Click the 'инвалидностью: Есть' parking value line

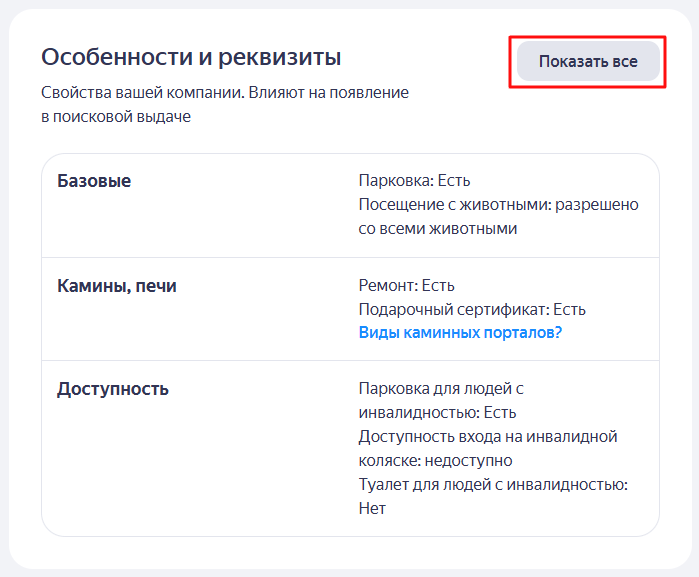click(437, 413)
